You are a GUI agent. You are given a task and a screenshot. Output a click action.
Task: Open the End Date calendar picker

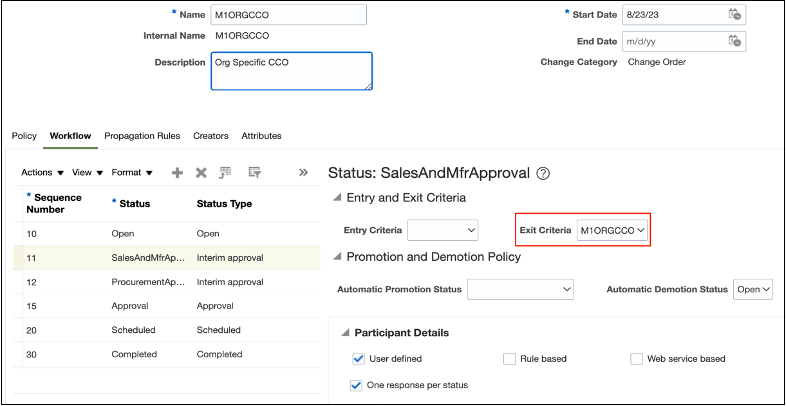coord(735,41)
